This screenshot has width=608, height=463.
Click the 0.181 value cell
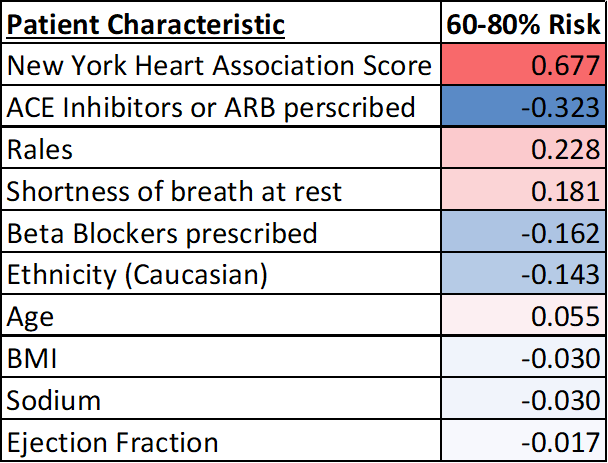(522, 191)
